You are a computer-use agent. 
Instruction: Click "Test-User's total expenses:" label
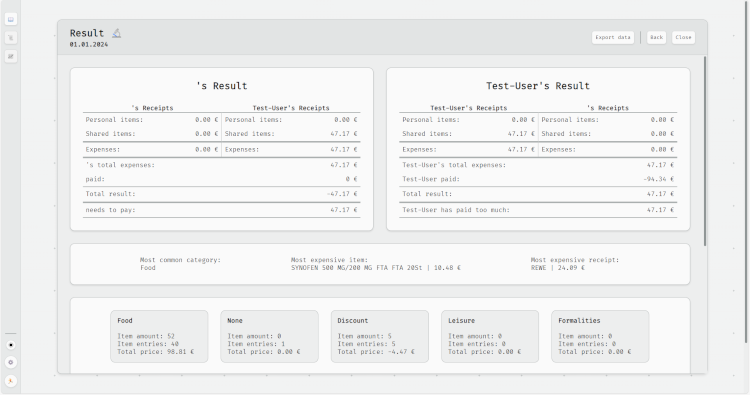pos(454,165)
